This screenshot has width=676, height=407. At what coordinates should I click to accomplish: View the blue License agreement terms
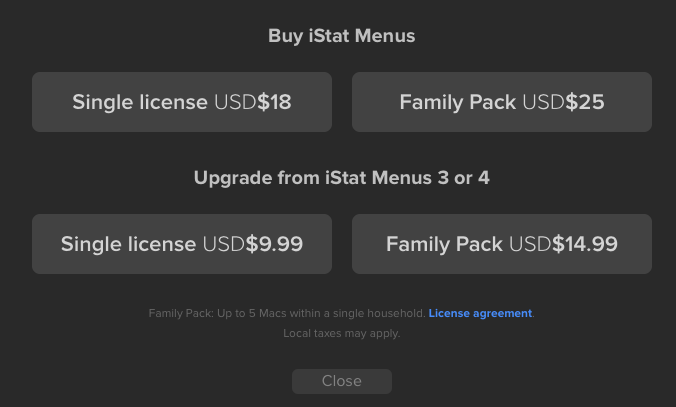coord(480,313)
